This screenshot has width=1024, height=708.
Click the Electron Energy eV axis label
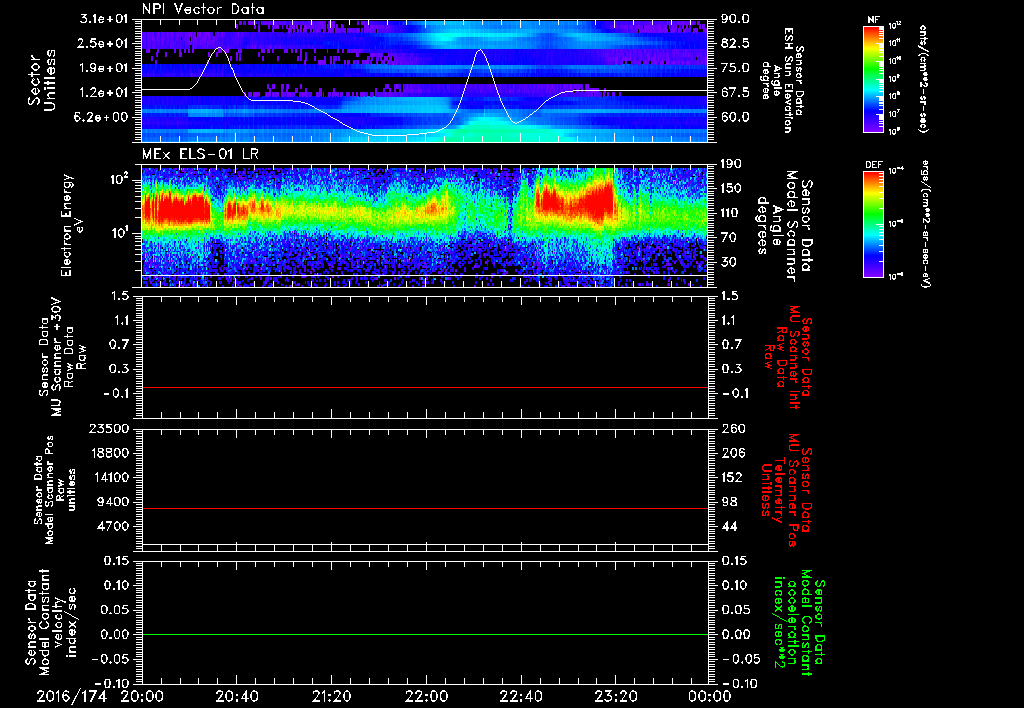(72, 225)
